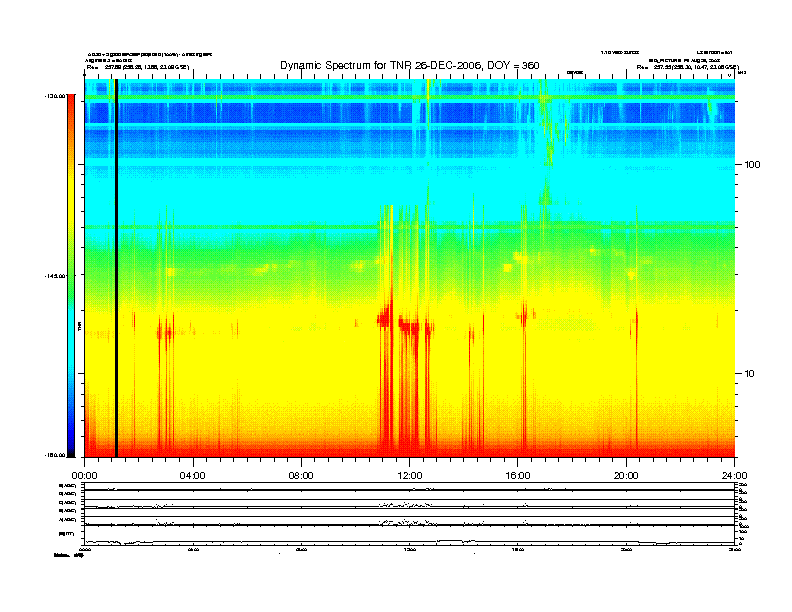This screenshot has width=792, height=612.
Task: Click the 04:00 time axis label
Action: click(193, 476)
